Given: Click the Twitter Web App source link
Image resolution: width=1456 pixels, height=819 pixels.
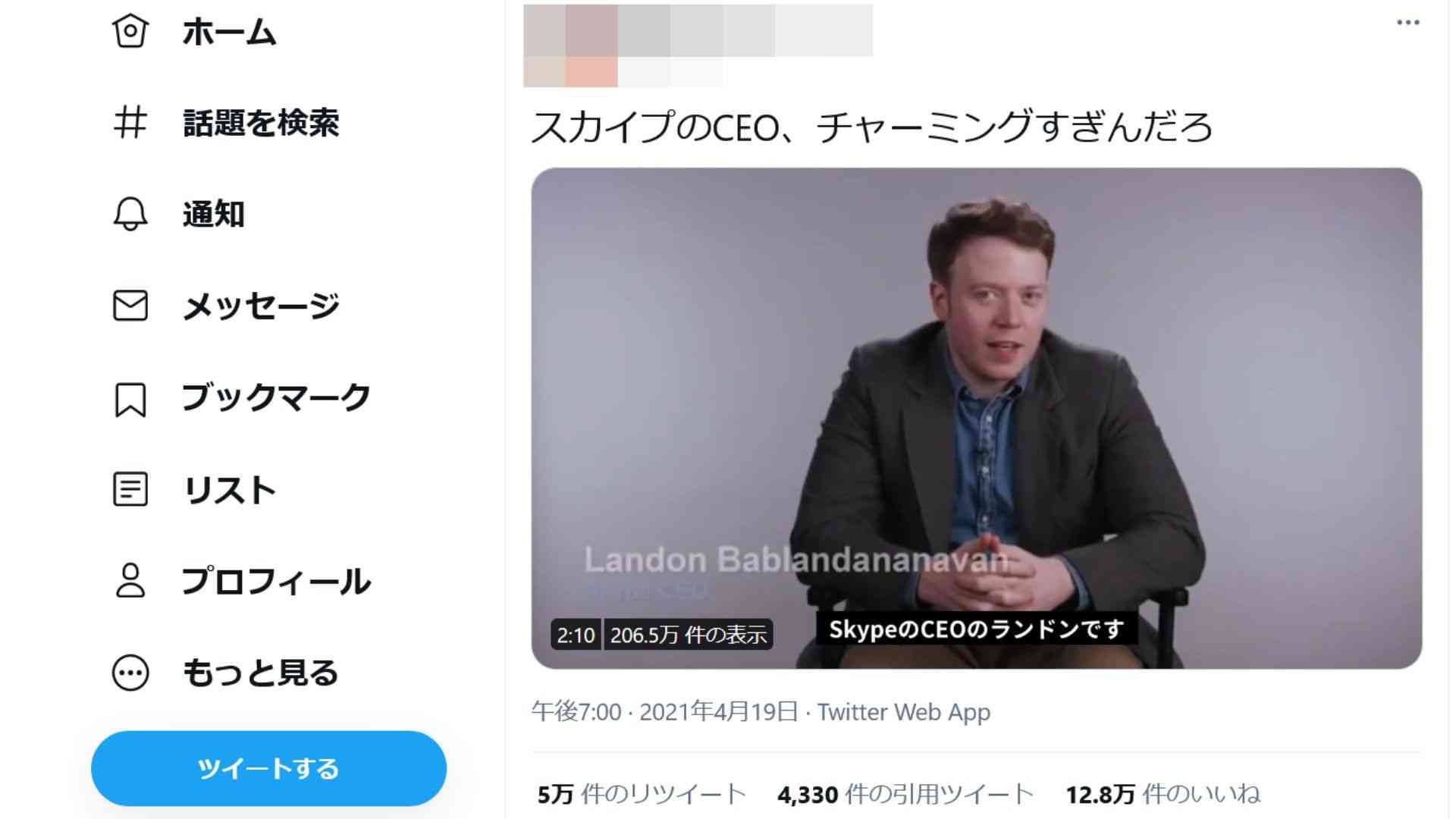Looking at the screenshot, I should pyautogui.click(x=903, y=712).
